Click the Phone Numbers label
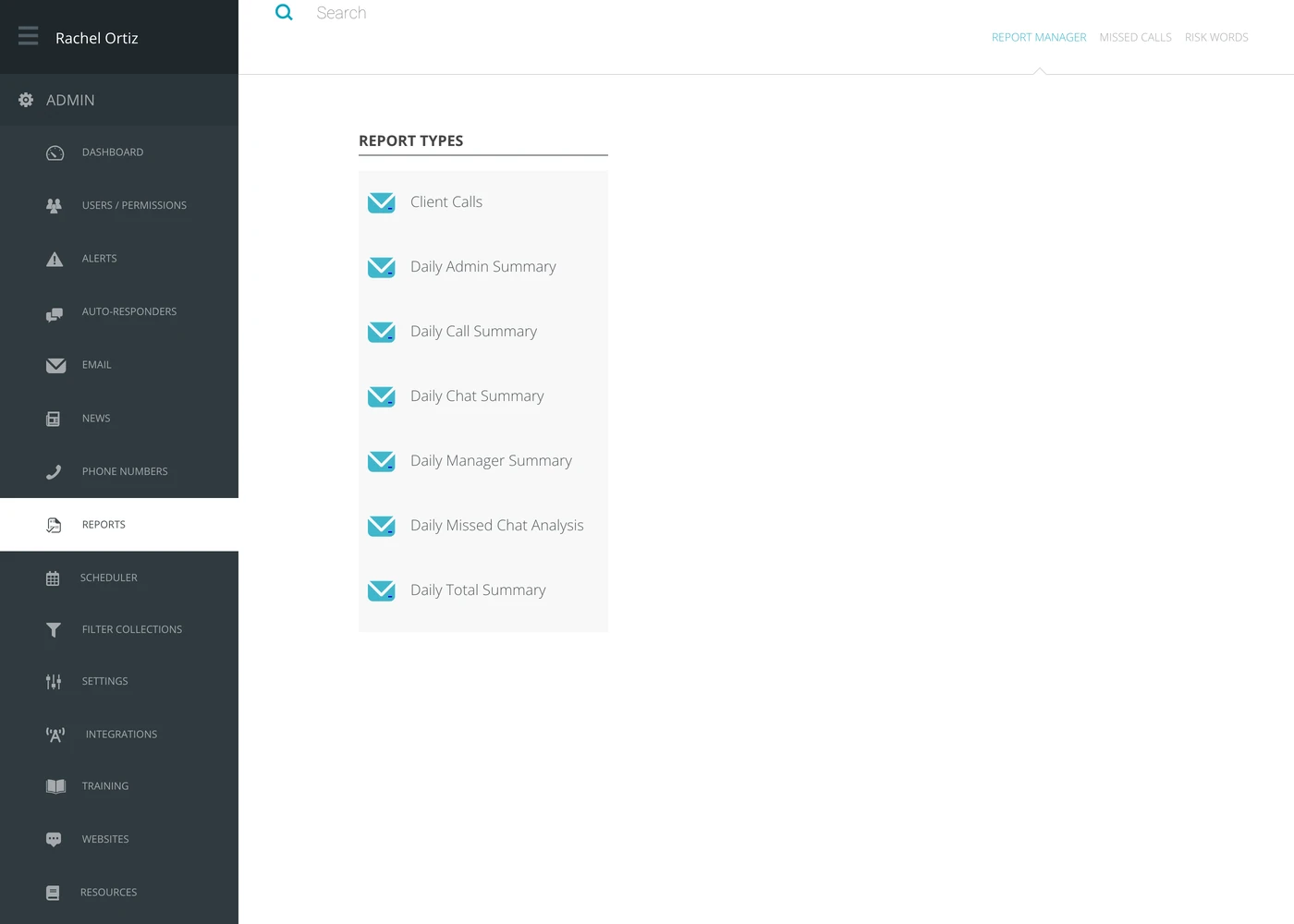Viewport: 1294px width, 924px height. tap(125, 471)
